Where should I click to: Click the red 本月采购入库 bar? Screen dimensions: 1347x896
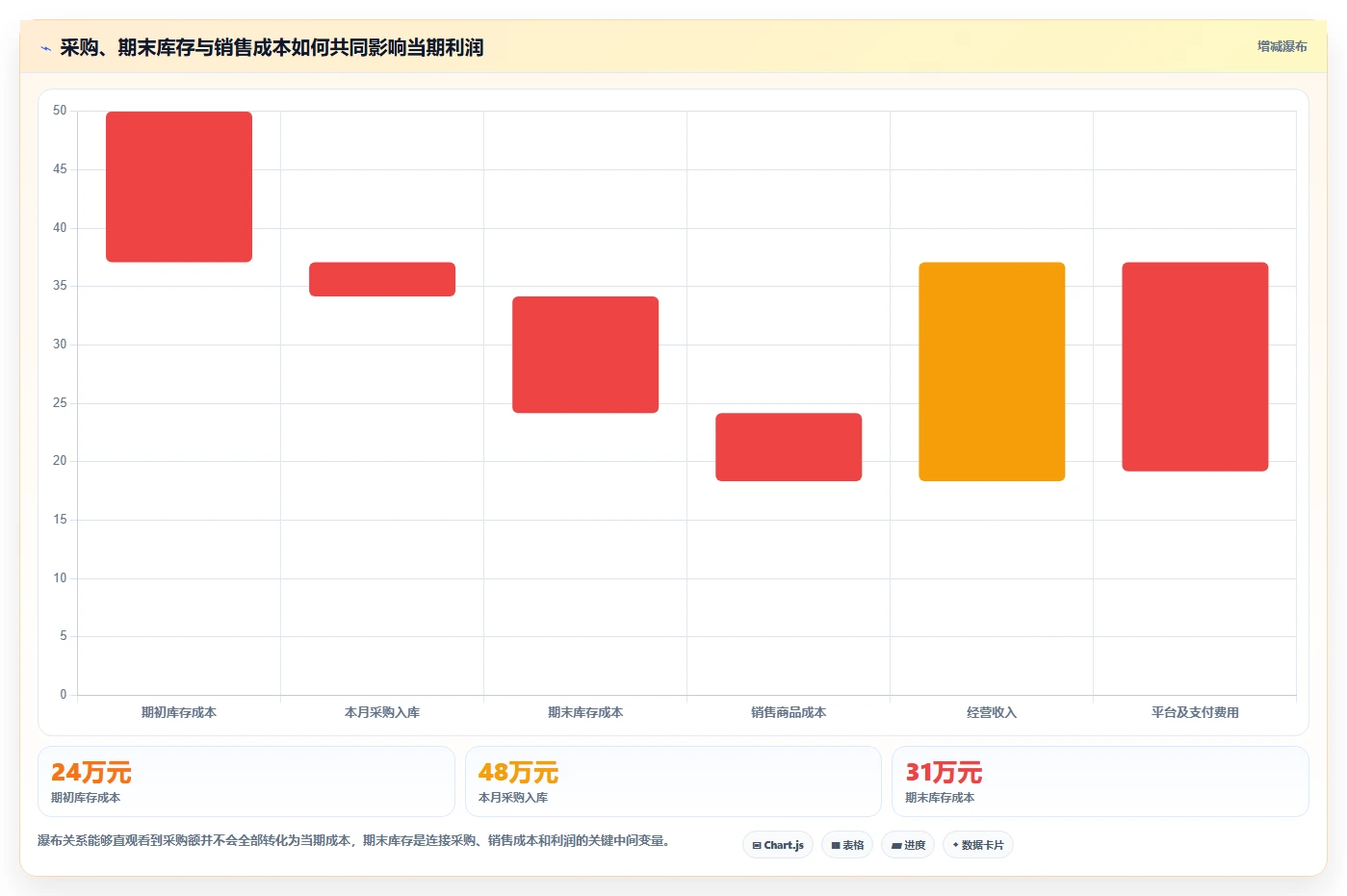click(382, 279)
